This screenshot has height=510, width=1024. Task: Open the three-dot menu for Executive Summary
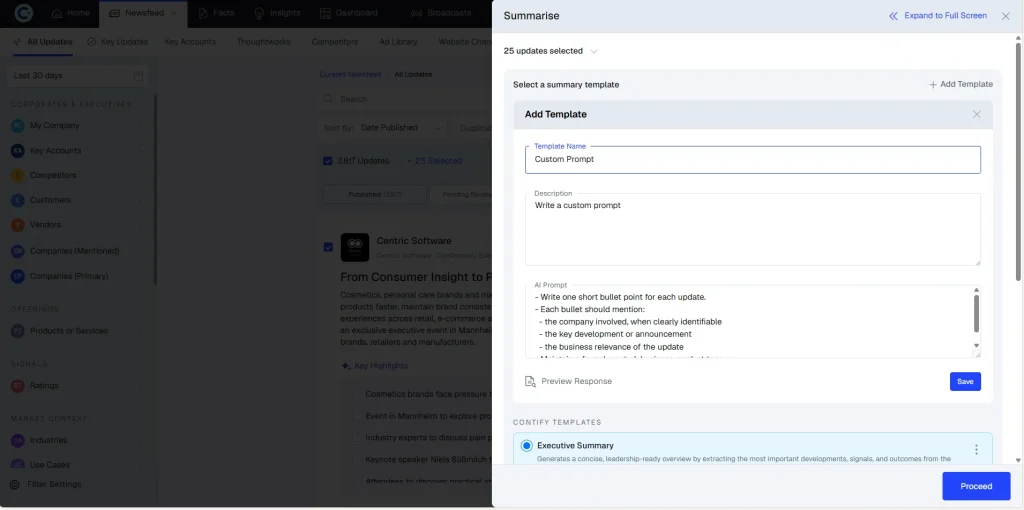[x=976, y=449]
